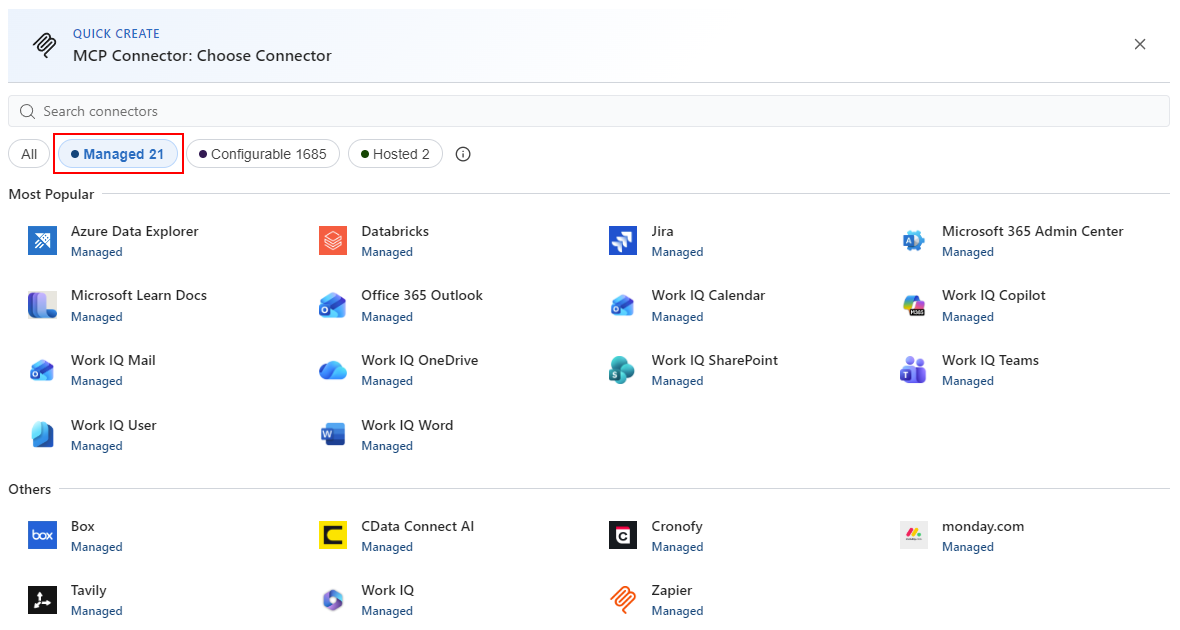Click the Microsoft 365 Admin Center icon
Viewport: 1180px width, 630px height.
[914, 241]
